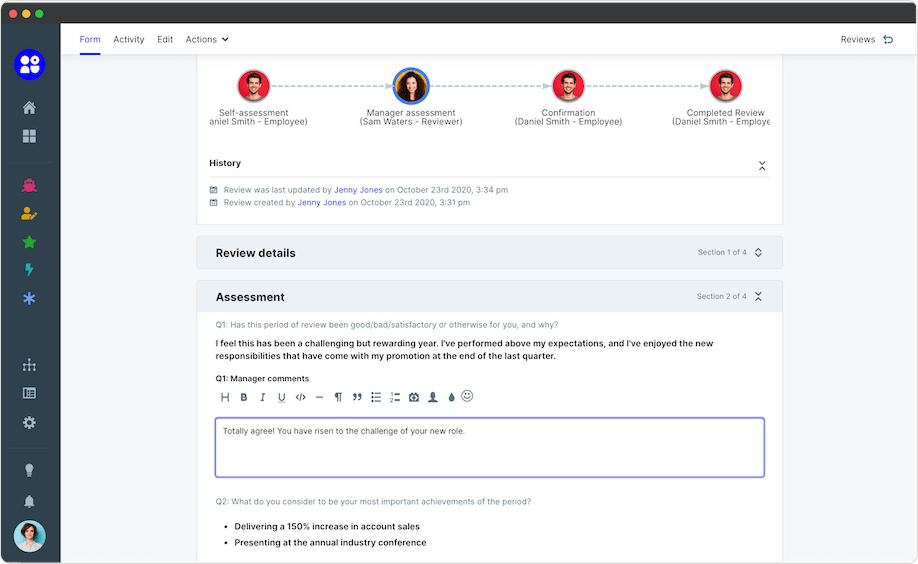The image size is (918, 564).
Task: Open the settings gear in sidebar
Action: click(29, 422)
